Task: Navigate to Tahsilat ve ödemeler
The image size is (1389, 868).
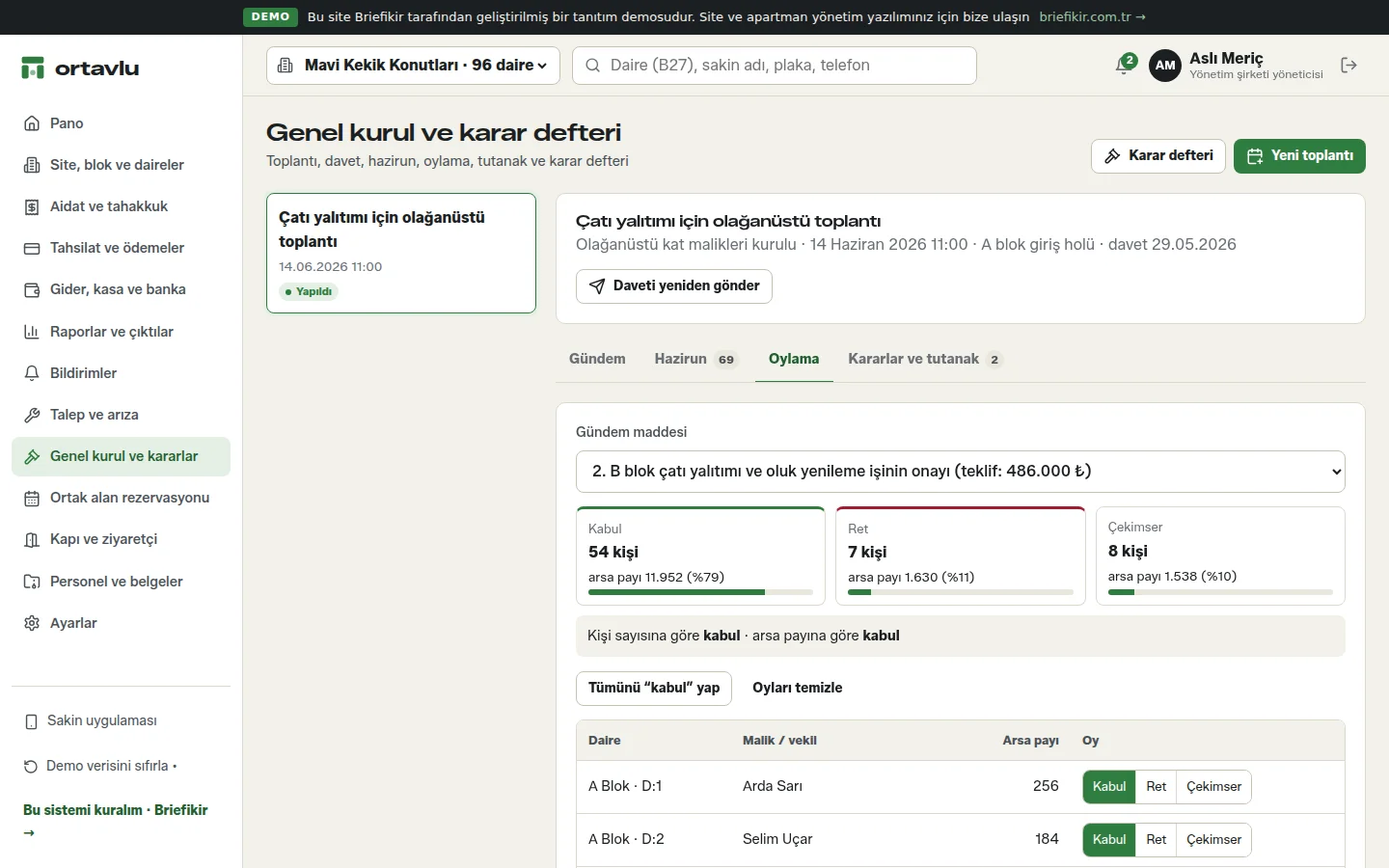Action: [x=121, y=248]
